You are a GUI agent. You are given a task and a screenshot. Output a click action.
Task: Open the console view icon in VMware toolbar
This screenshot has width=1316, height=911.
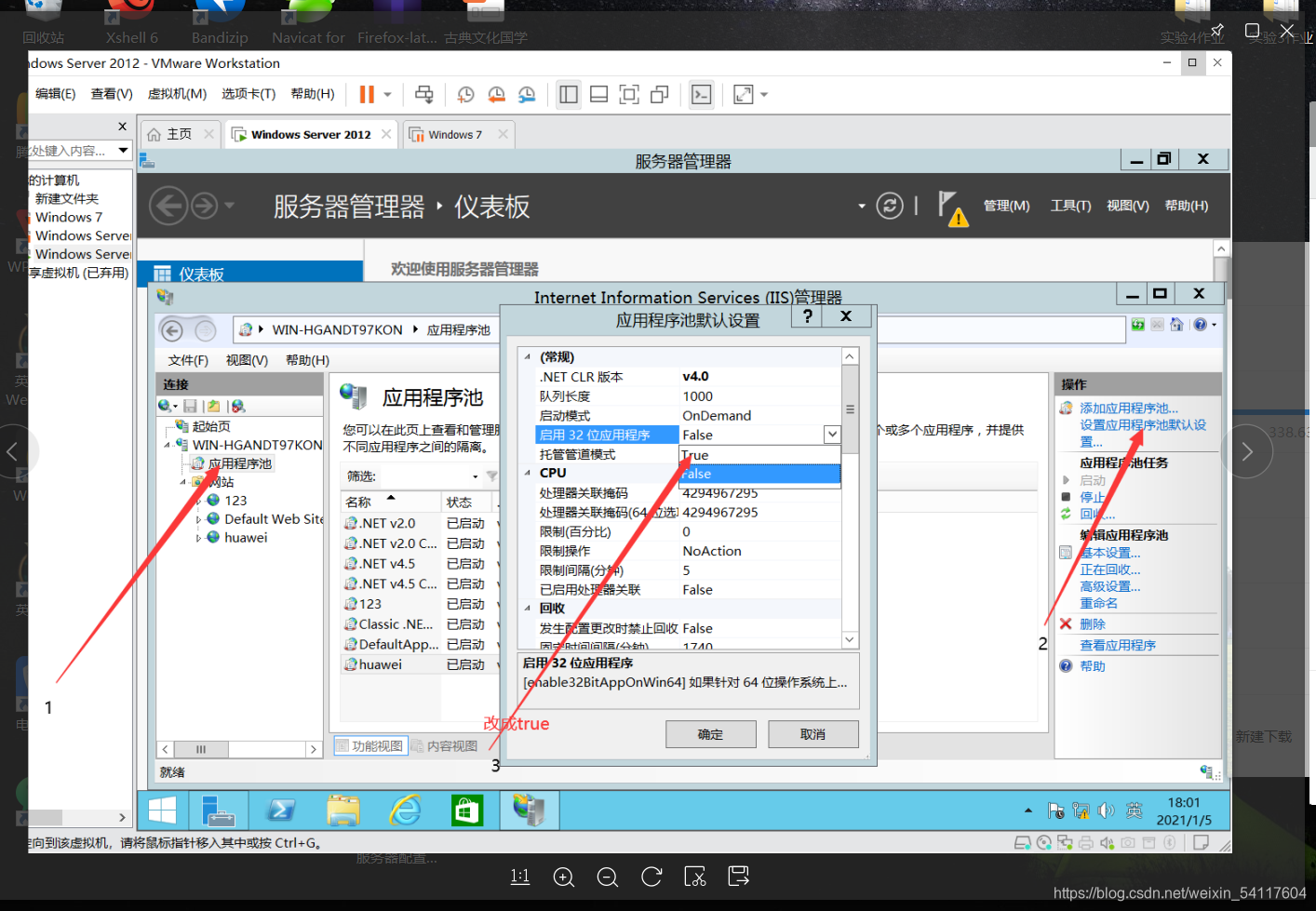701,94
